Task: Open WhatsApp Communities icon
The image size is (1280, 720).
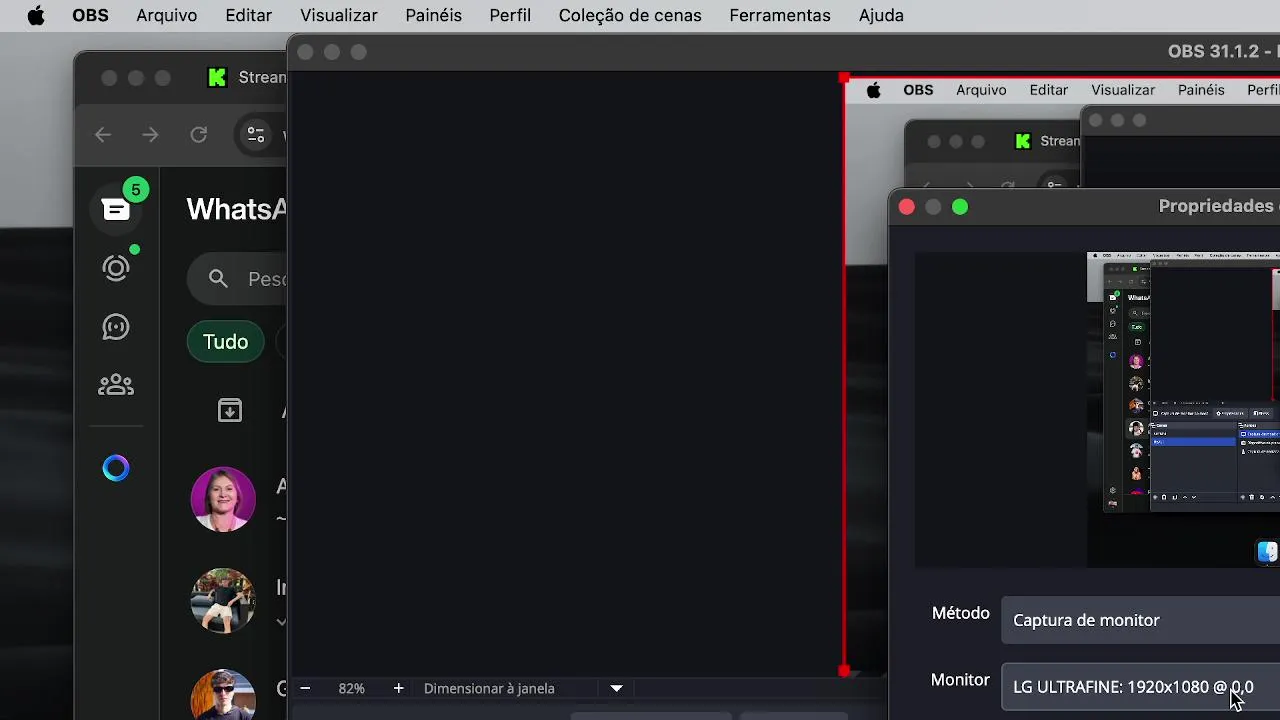Action: [x=116, y=385]
